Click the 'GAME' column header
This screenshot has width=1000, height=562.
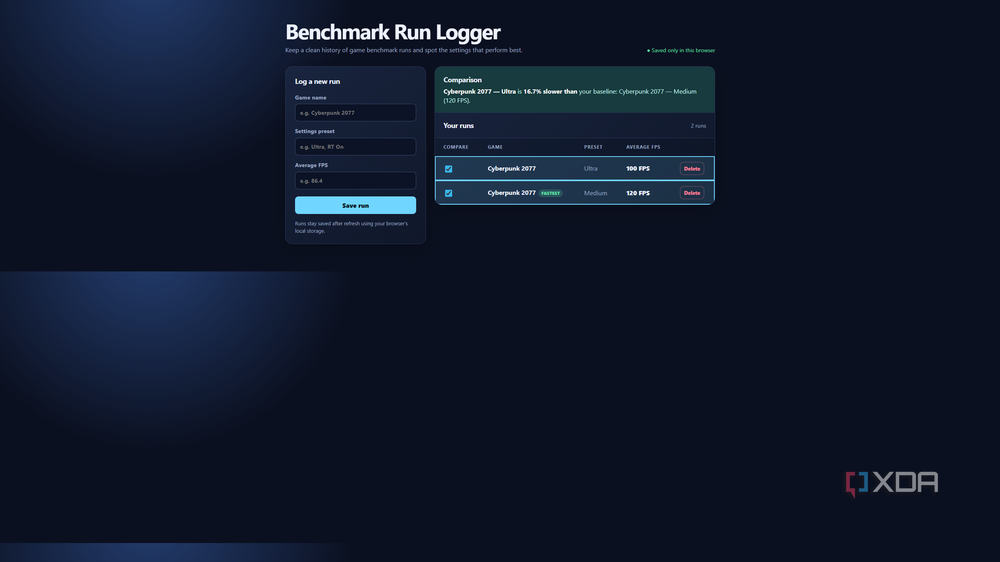point(495,147)
